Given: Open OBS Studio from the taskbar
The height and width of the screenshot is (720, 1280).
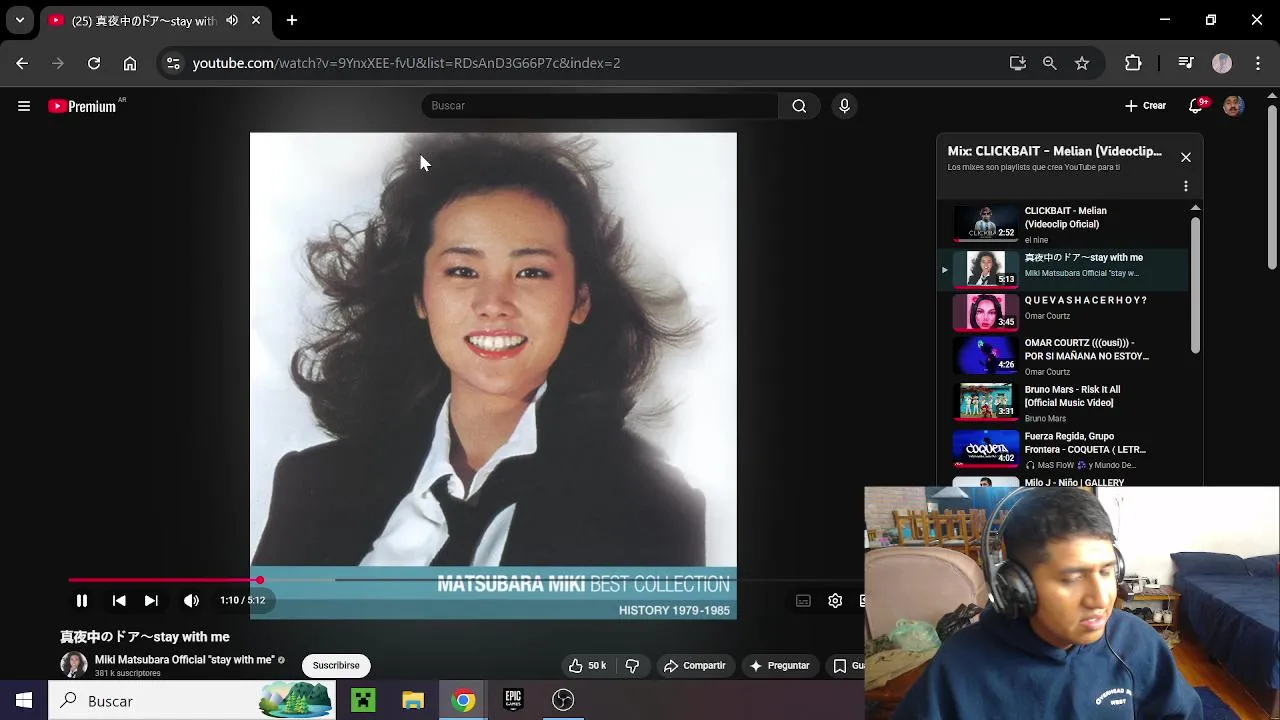Looking at the screenshot, I should [x=563, y=701].
